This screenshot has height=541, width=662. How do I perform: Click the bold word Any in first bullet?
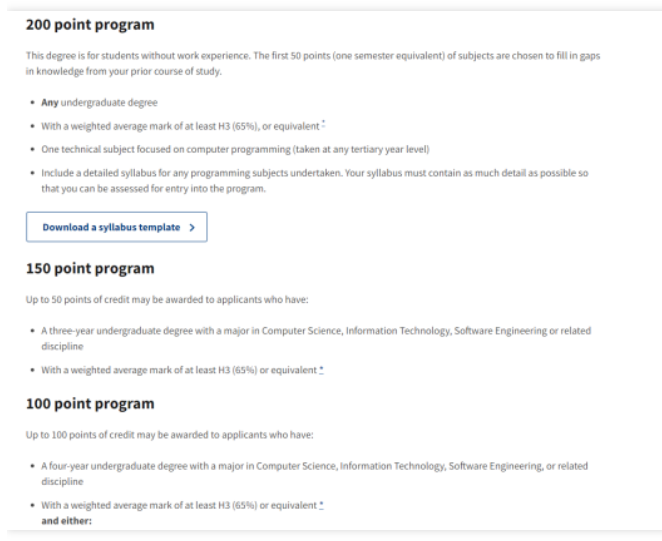(x=49, y=103)
